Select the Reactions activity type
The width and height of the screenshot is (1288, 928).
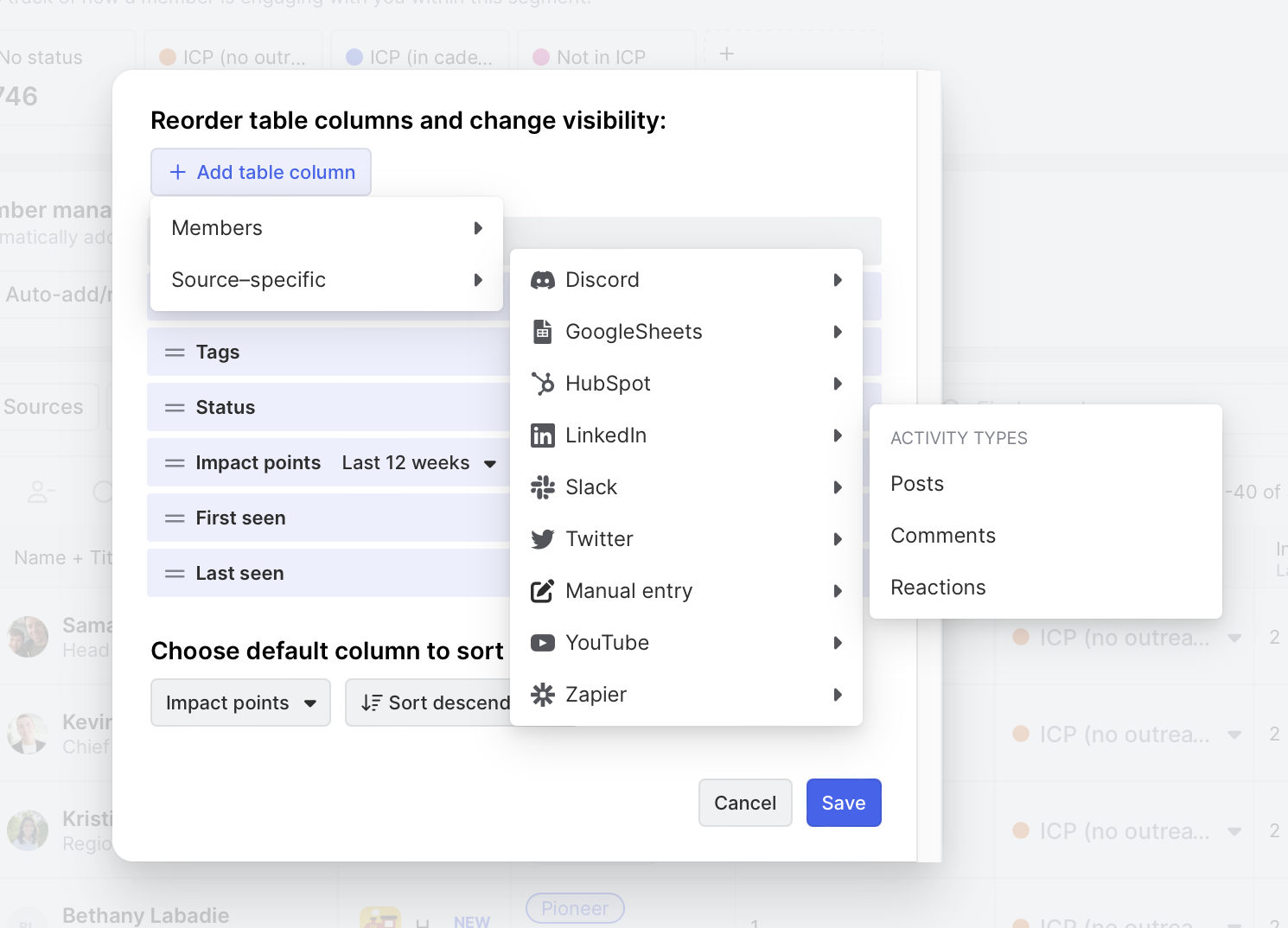tap(938, 588)
